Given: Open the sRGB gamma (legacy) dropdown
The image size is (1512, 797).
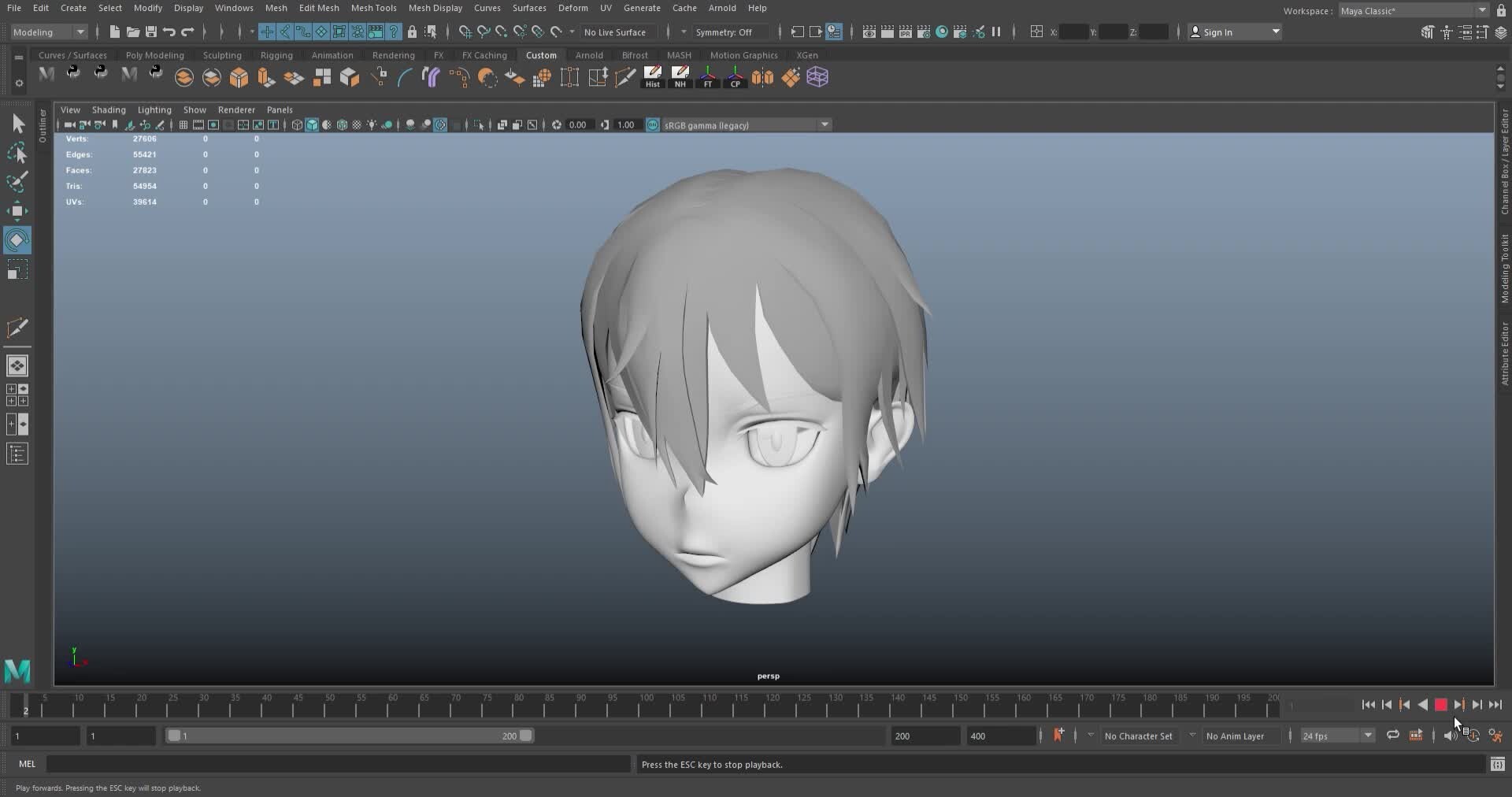Looking at the screenshot, I should 824,124.
